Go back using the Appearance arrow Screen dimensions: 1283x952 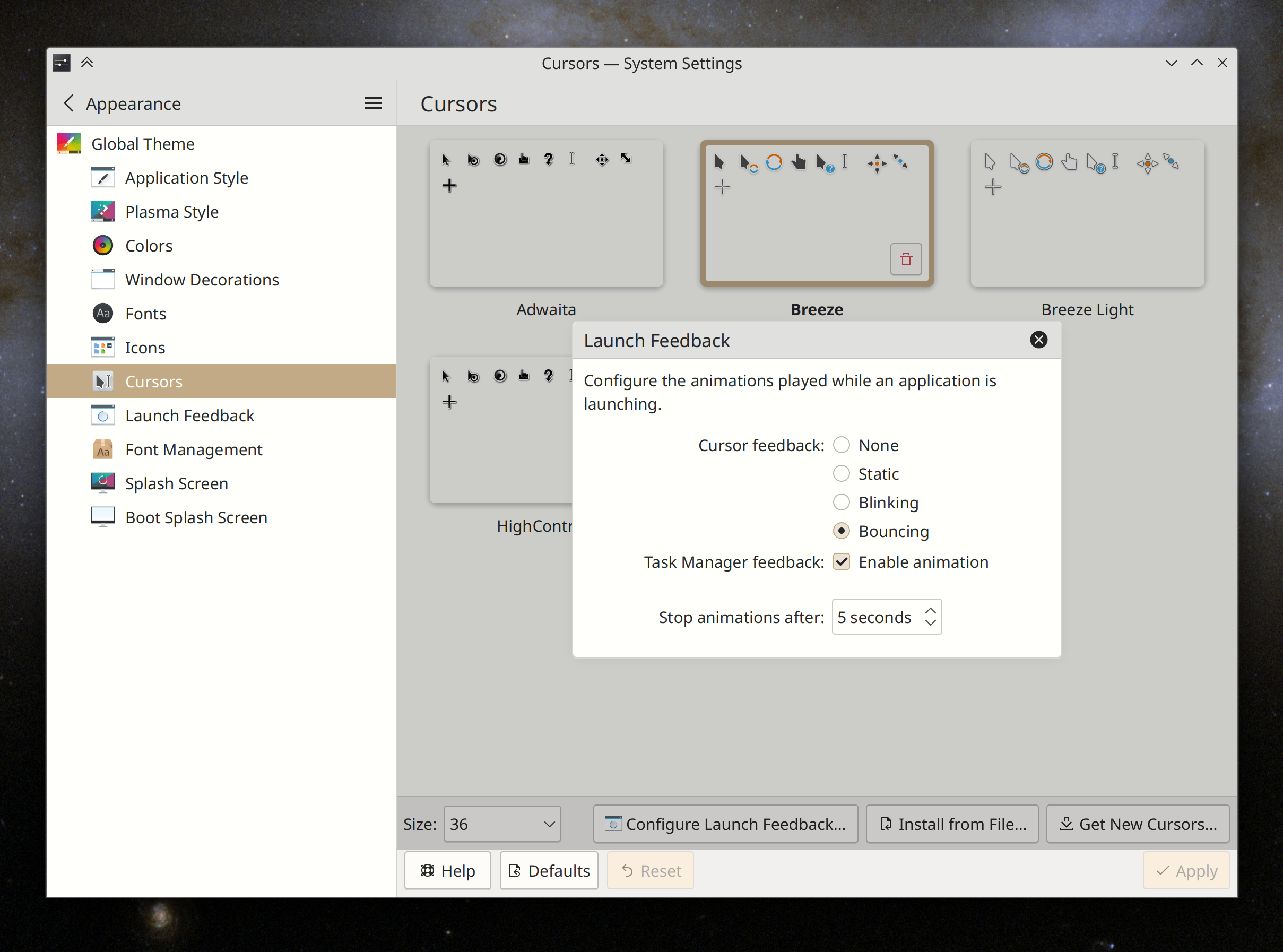click(x=68, y=103)
